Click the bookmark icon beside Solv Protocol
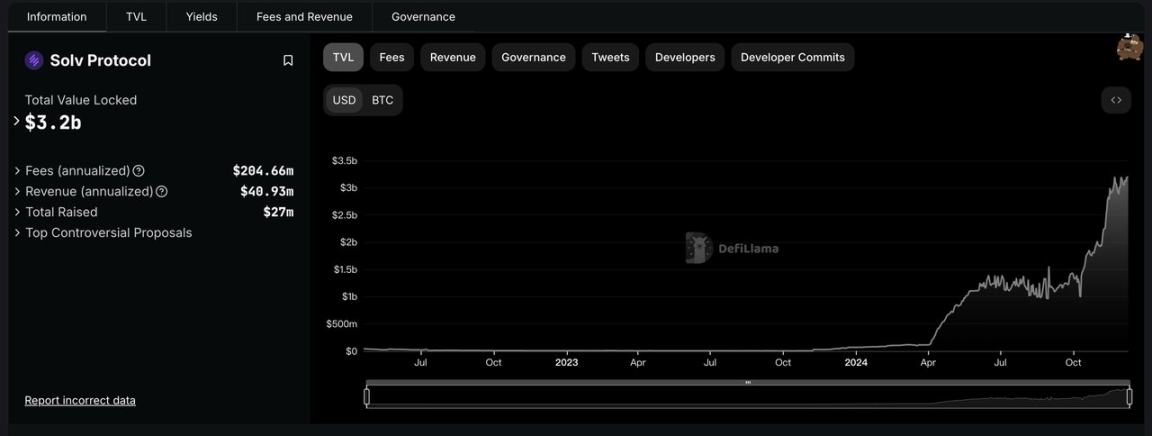This screenshot has width=1152, height=436. (x=288, y=61)
